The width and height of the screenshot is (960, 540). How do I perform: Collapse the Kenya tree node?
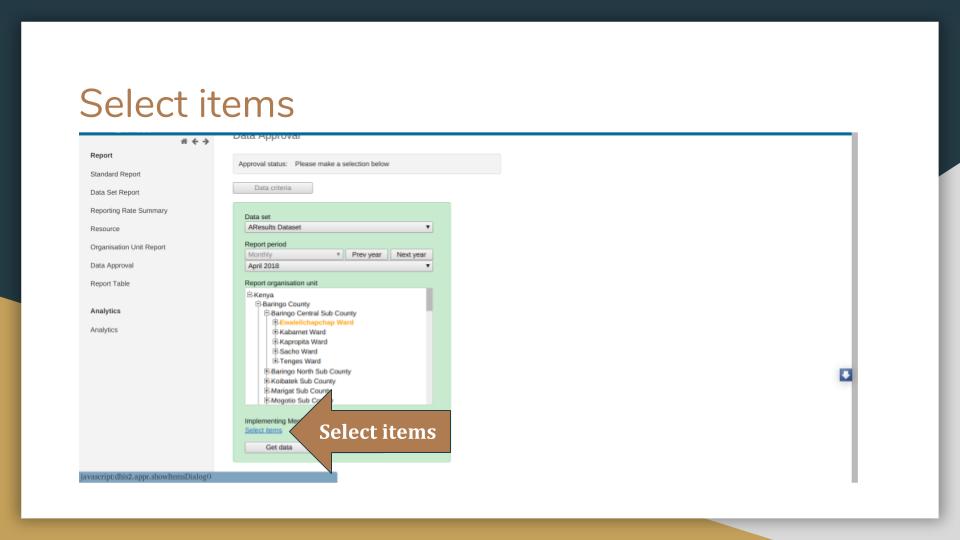pos(249,294)
